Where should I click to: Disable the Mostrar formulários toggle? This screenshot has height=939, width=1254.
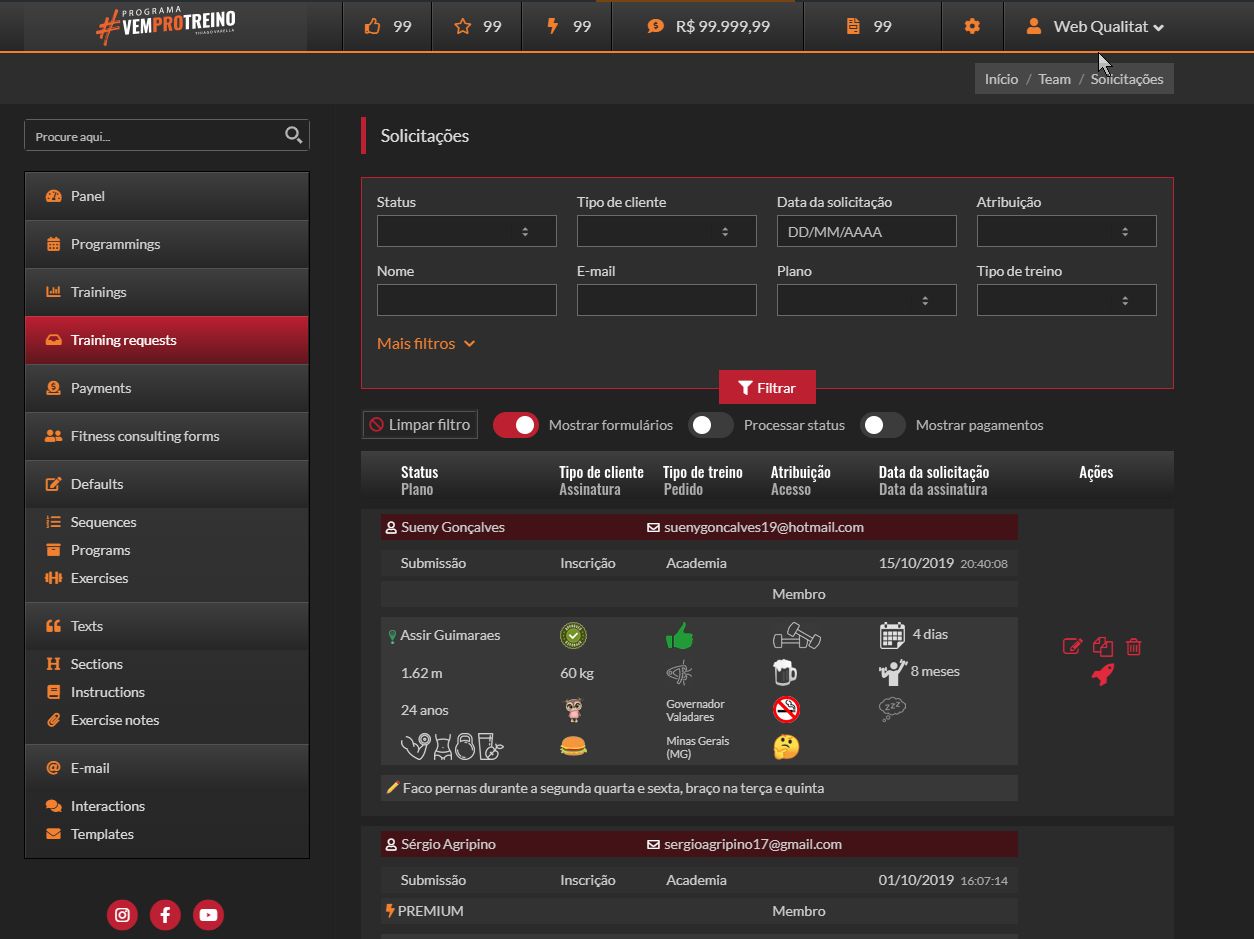[516, 425]
